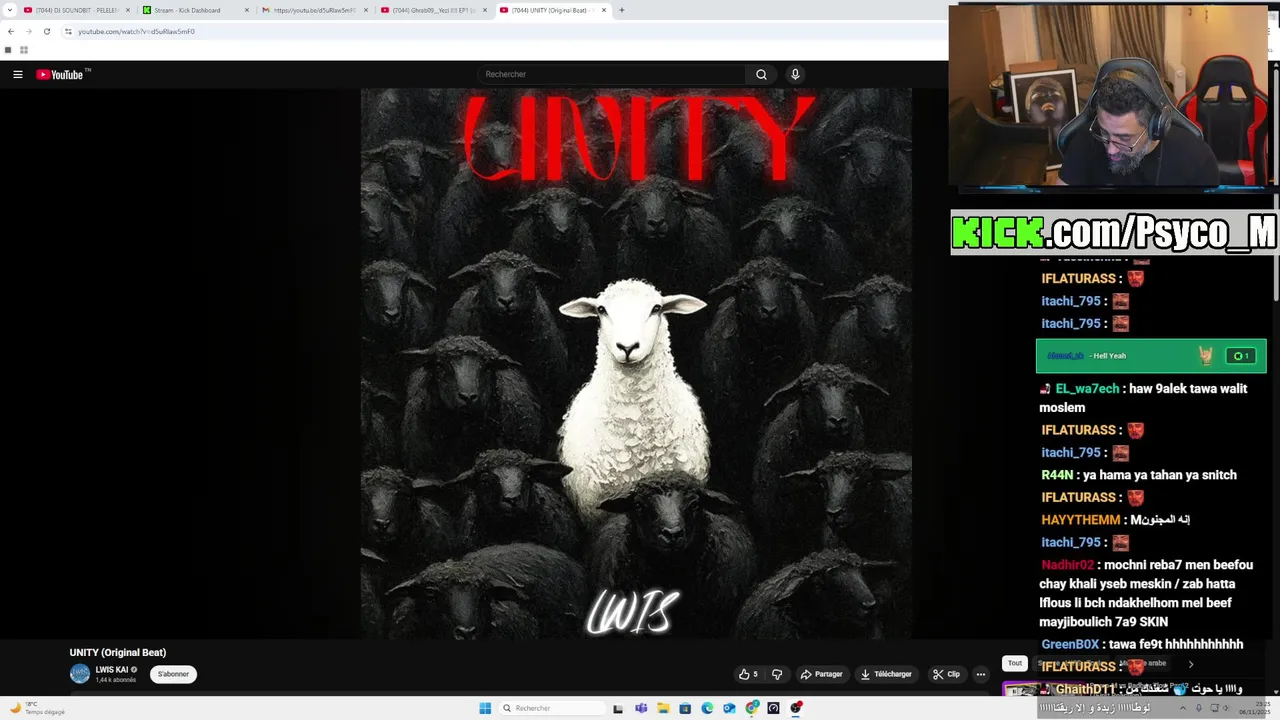Open the LWIS KAI channel name
Viewport: 1280px width, 720px height.
pos(112,670)
